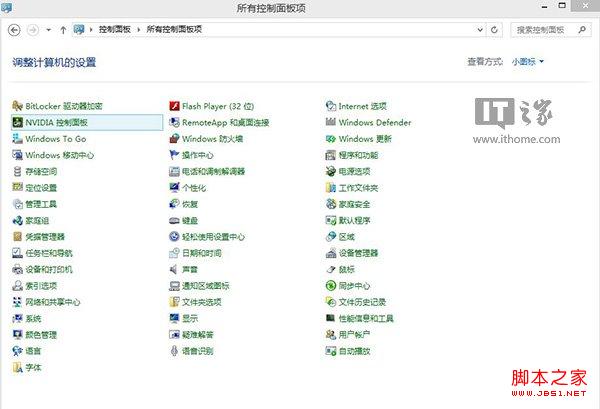Click the 电源选项 icon
The image size is (600, 409).
pos(331,171)
